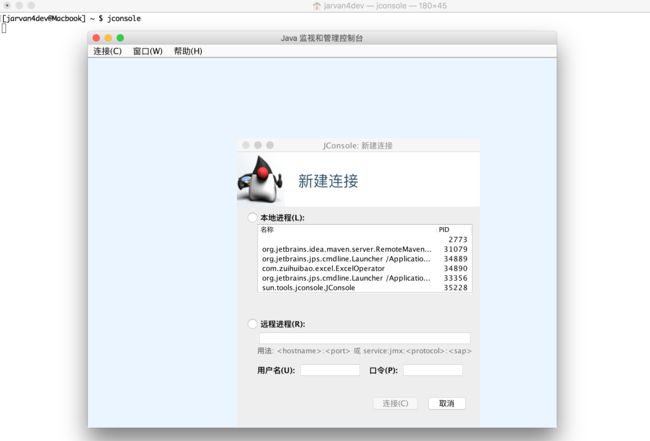Screen dimensions: 650x441
Task: Select the jps Launcher process with PID 34889
Action: coord(365,259)
